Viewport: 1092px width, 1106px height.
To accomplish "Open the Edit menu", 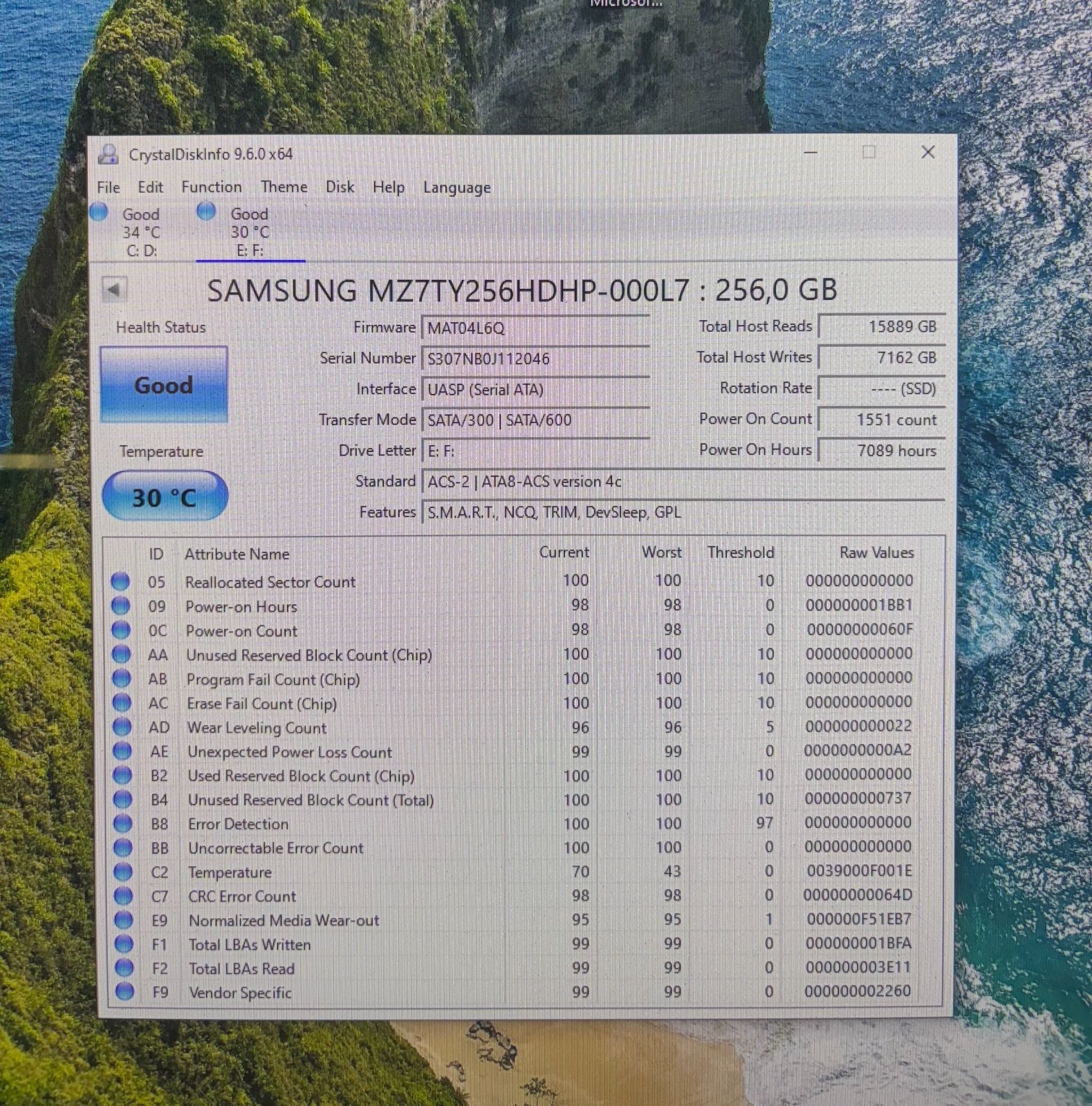I will click(150, 187).
